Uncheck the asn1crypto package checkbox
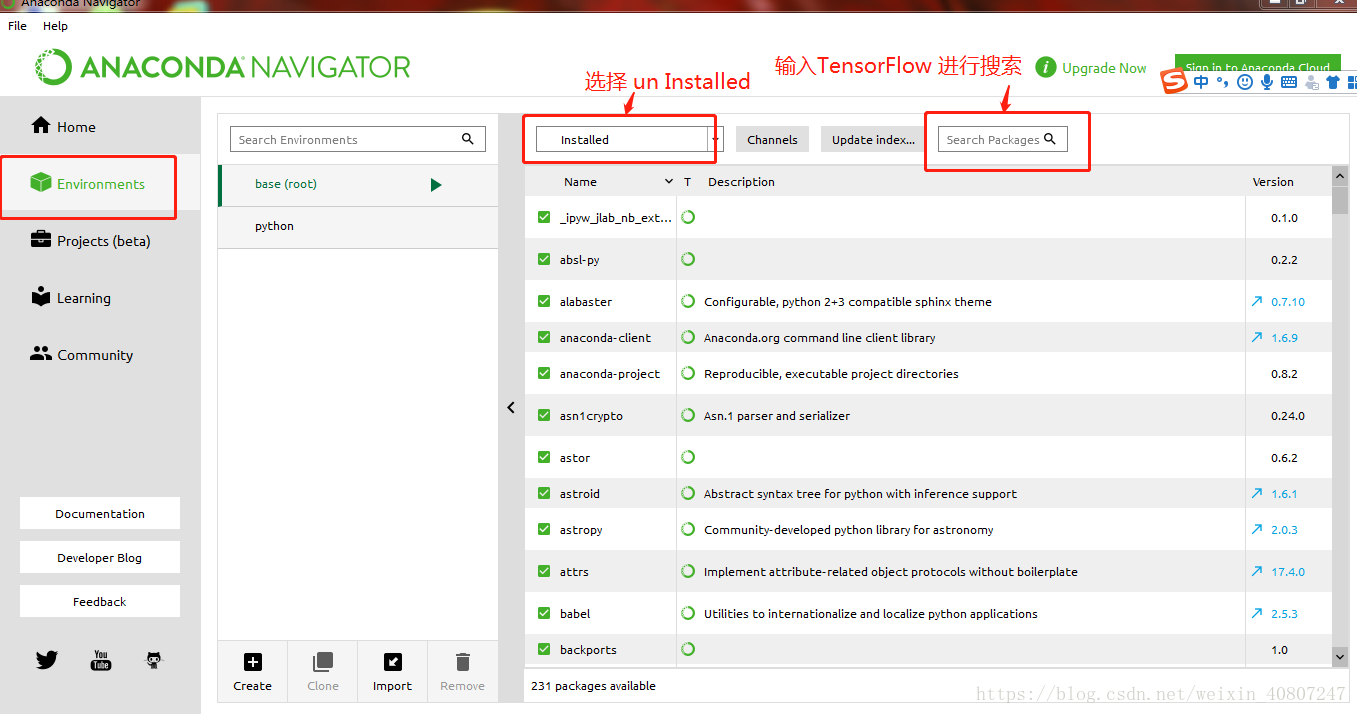This screenshot has height=714, width=1357. (544, 415)
